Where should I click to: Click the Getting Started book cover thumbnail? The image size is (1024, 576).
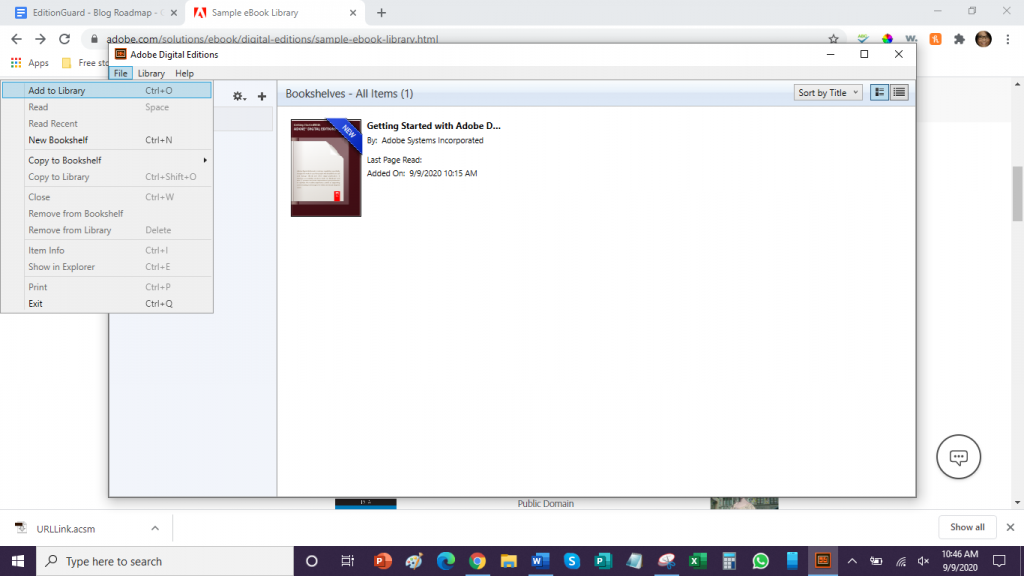pyautogui.click(x=326, y=168)
